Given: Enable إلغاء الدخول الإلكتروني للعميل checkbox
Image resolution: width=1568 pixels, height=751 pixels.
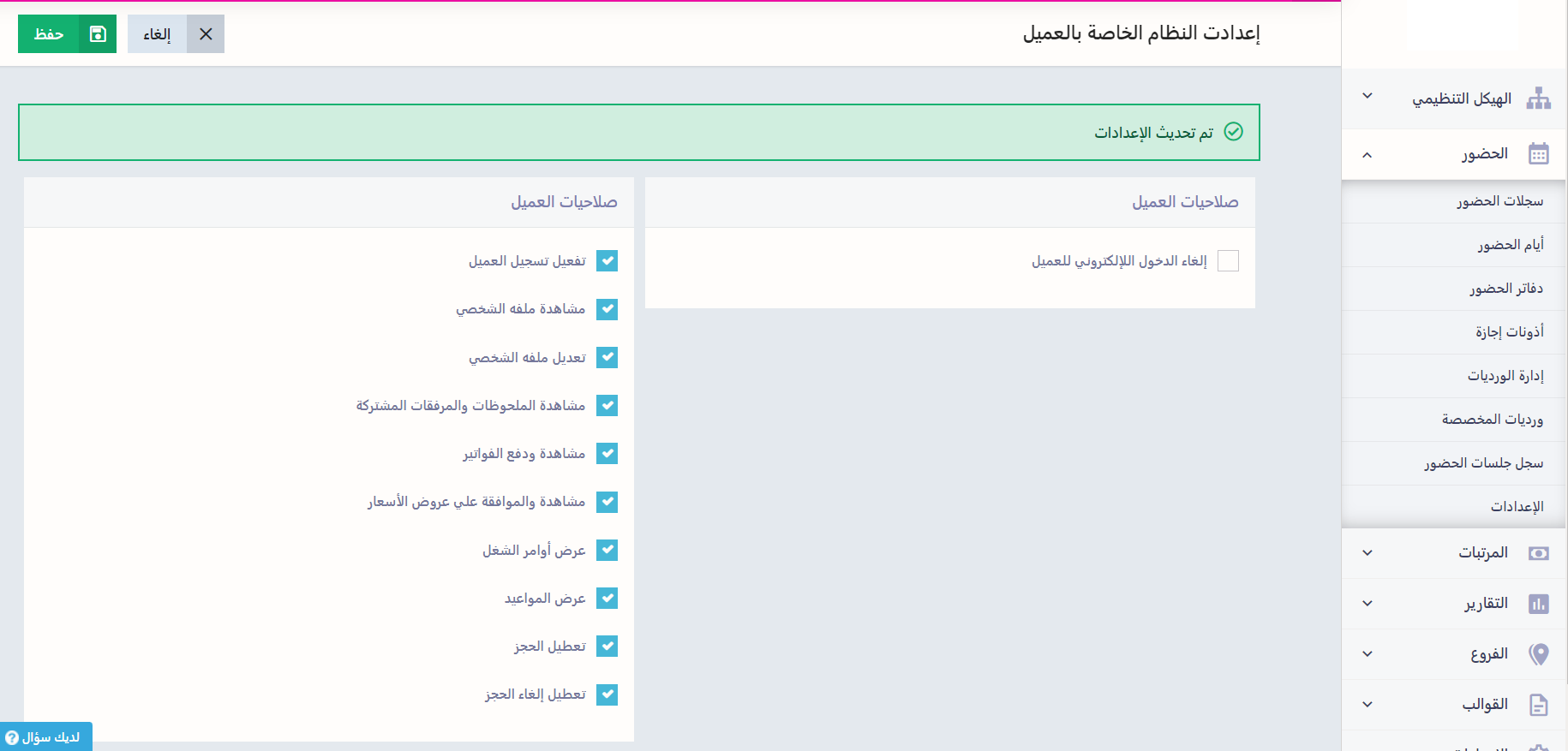Looking at the screenshot, I should [x=1228, y=261].
